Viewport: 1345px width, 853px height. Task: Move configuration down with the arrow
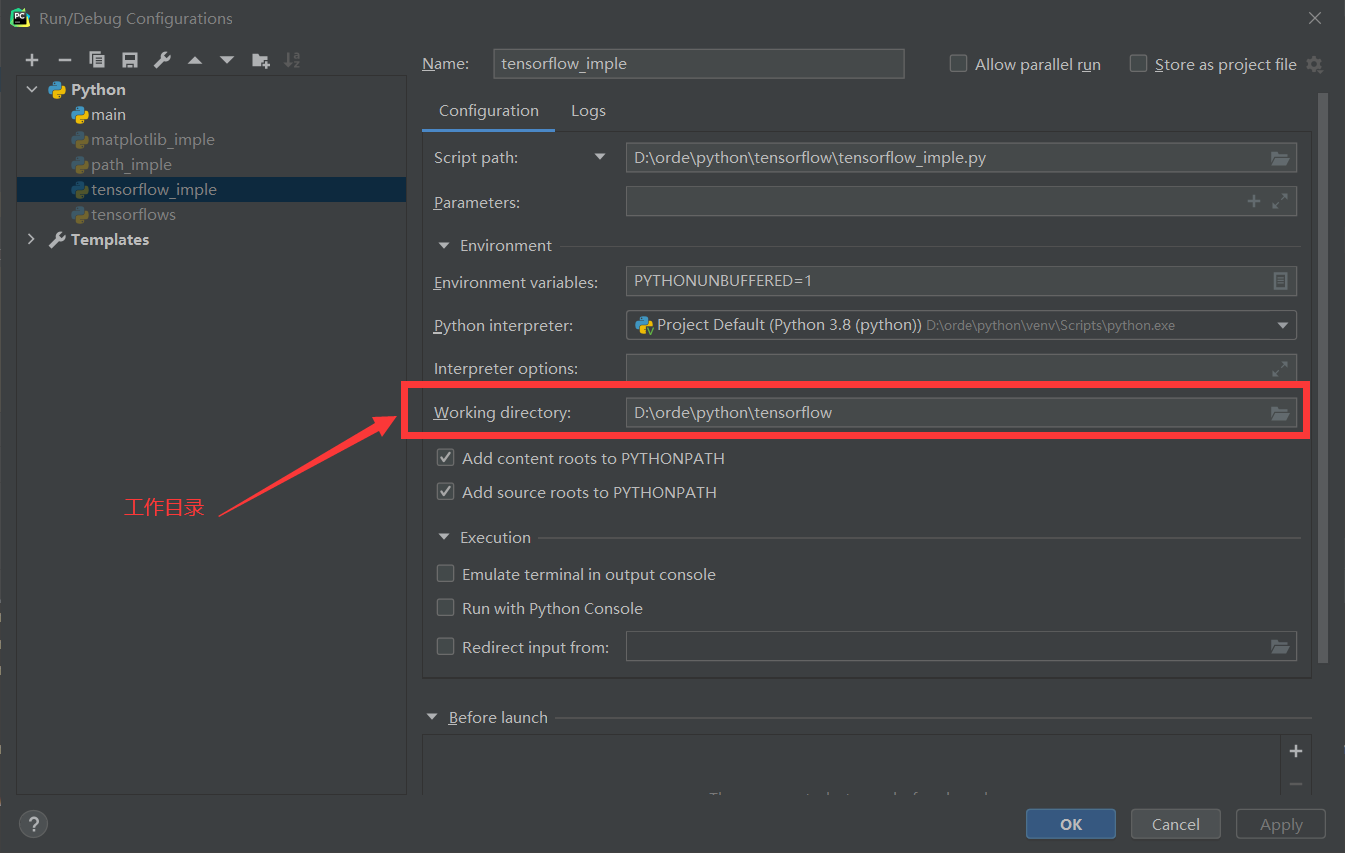pyautogui.click(x=227, y=61)
